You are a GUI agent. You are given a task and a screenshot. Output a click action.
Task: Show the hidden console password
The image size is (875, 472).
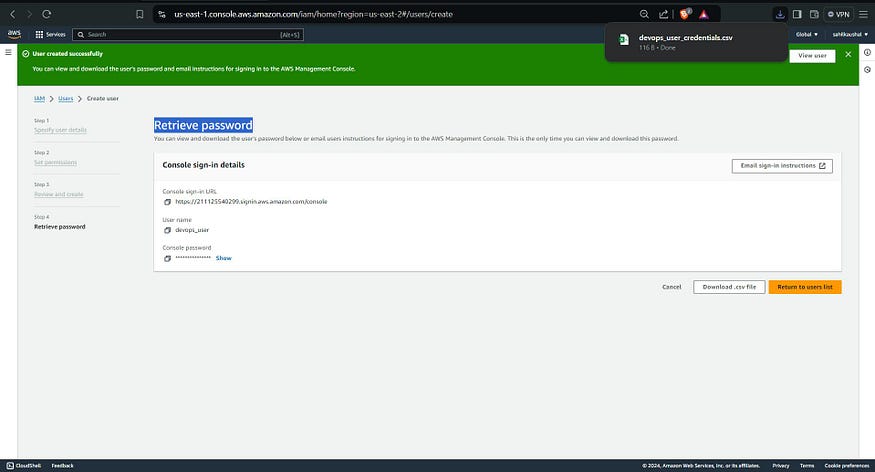pyautogui.click(x=224, y=258)
